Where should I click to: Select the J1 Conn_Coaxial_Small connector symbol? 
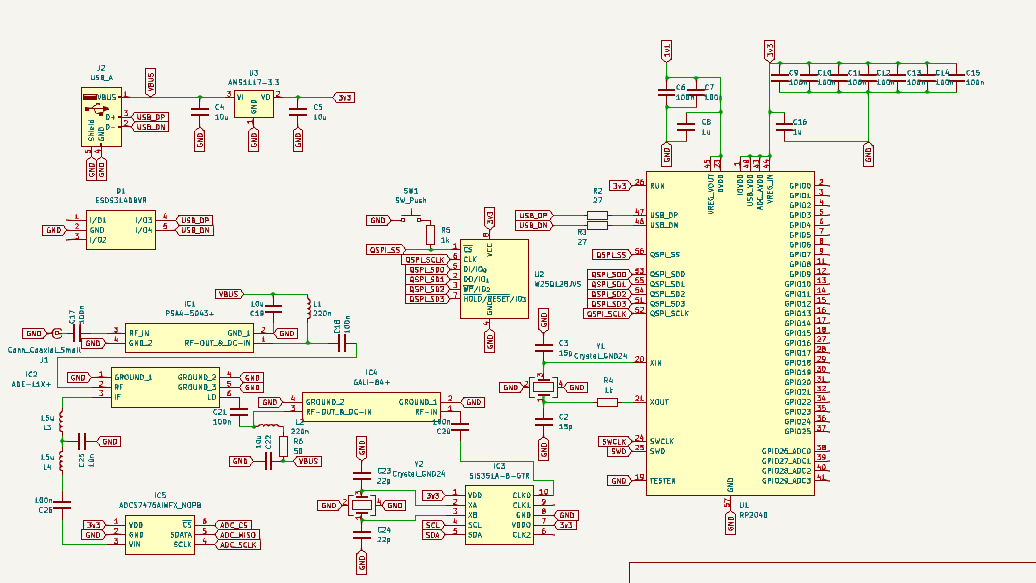pos(57,334)
